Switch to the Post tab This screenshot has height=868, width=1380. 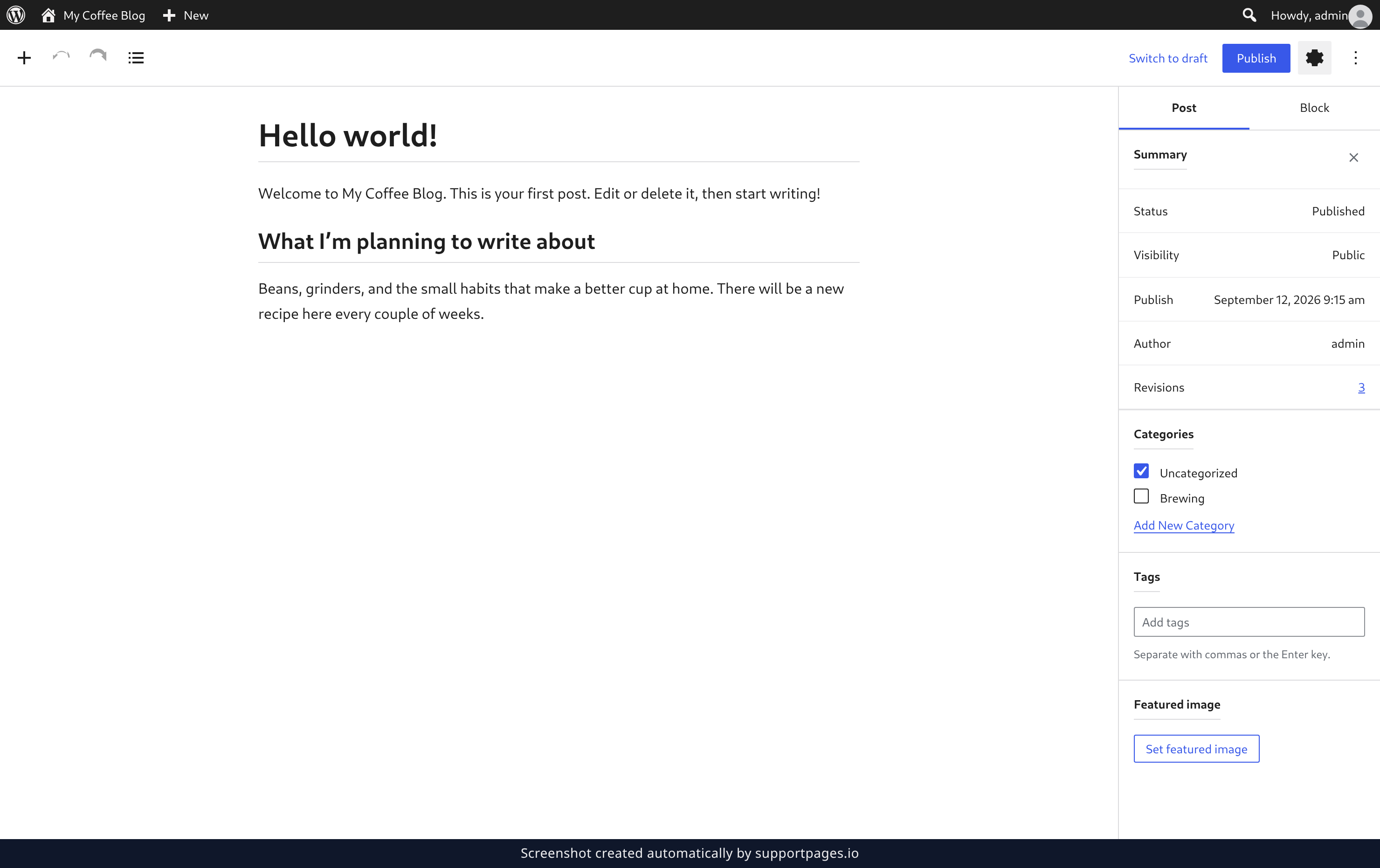point(1184,108)
